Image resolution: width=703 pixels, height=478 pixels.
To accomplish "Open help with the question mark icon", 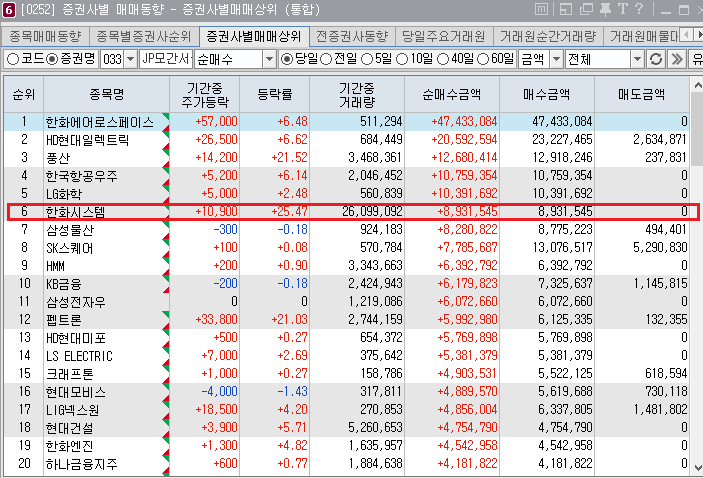I will [639, 9].
